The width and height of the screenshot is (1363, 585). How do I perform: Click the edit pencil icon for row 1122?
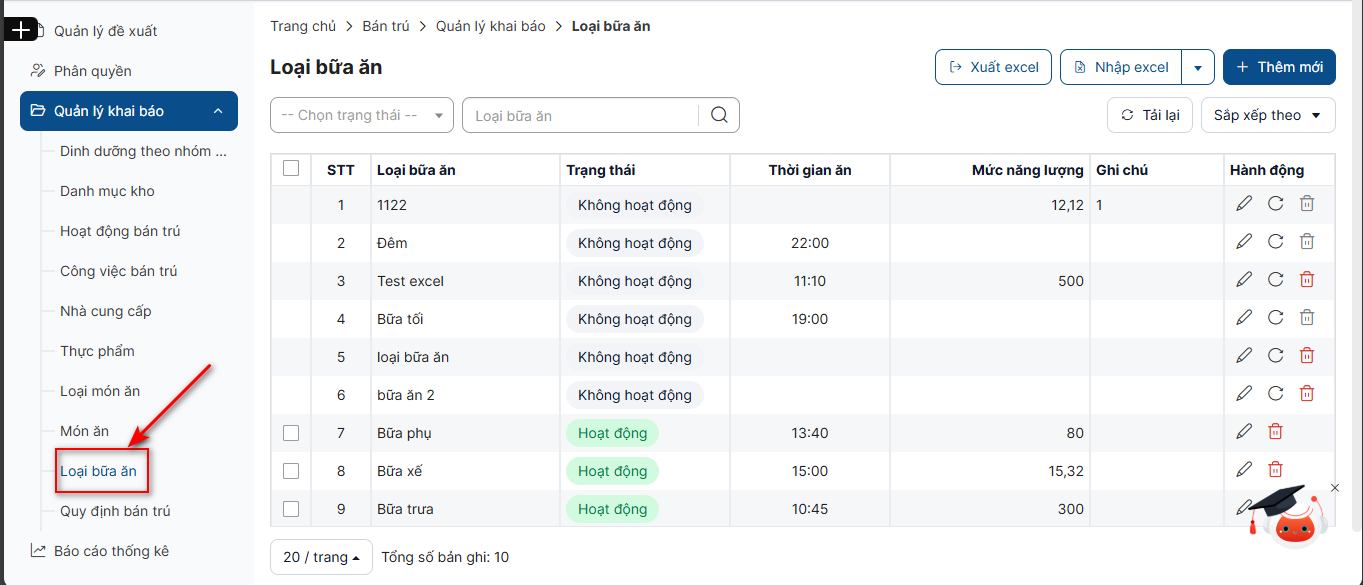[x=1244, y=204]
